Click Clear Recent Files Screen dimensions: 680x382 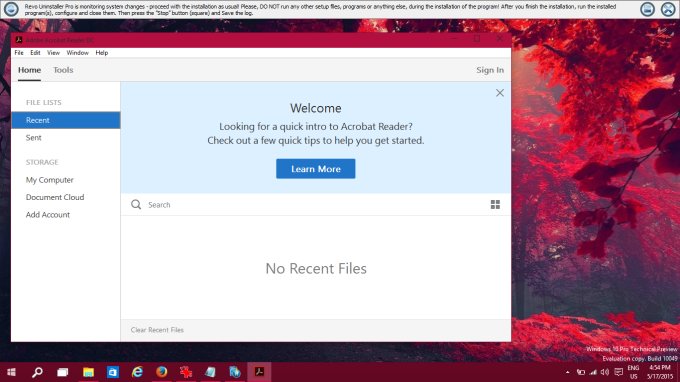pos(157,330)
